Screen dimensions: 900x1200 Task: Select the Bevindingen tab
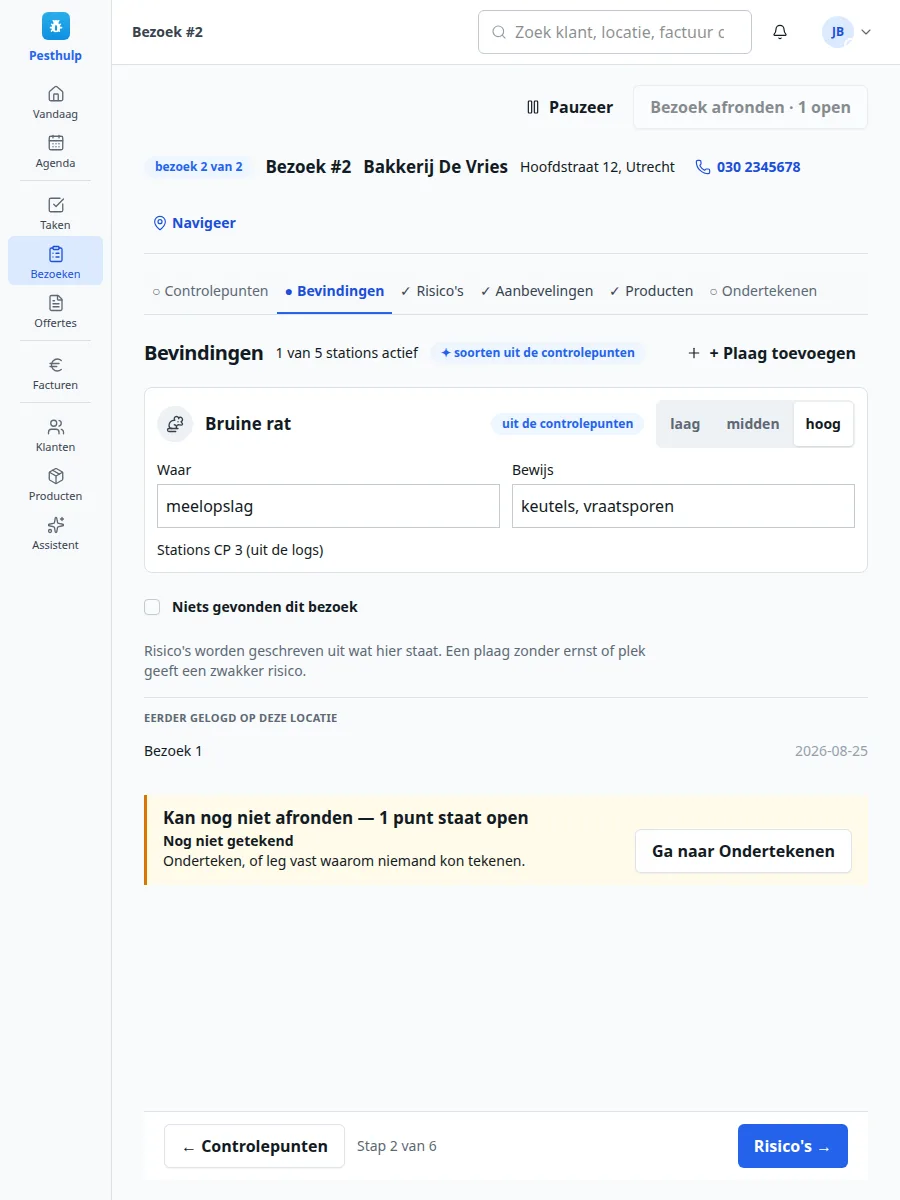334,291
